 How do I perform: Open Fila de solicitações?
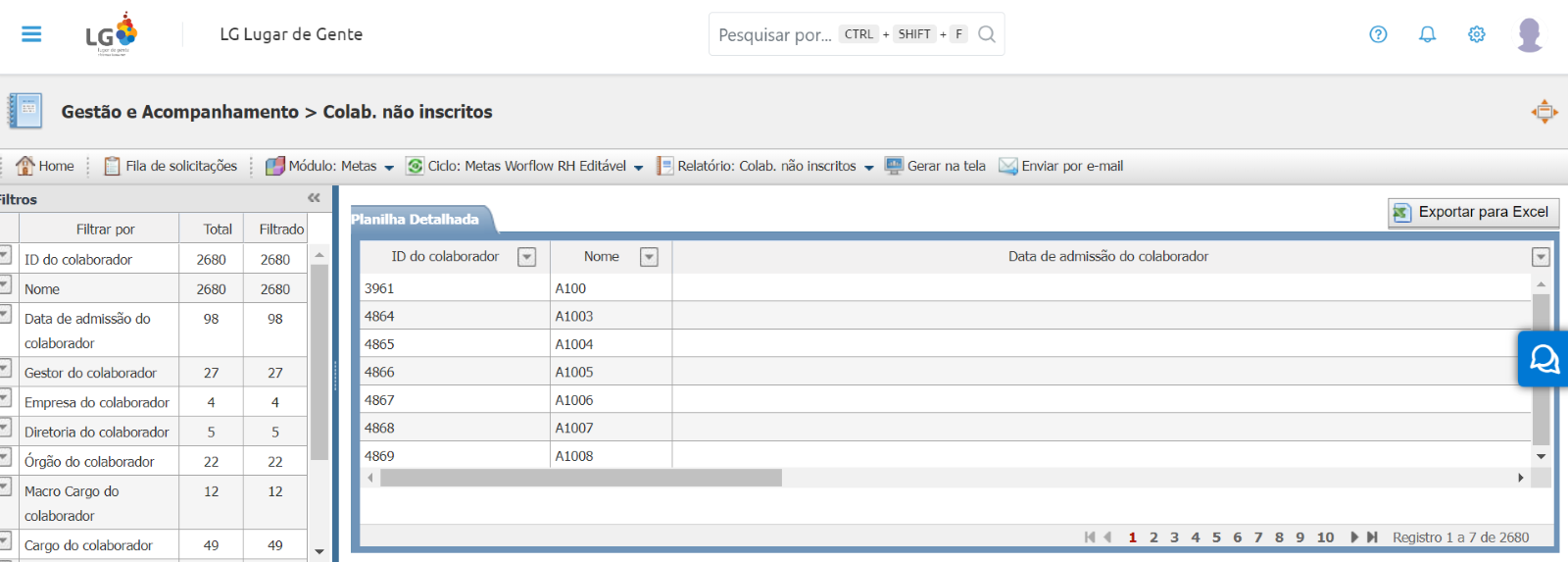pyautogui.click(x=171, y=166)
